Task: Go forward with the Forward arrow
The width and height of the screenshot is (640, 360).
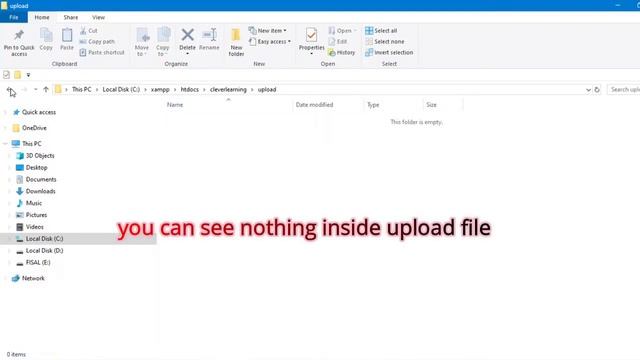Action: click(24, 89)
